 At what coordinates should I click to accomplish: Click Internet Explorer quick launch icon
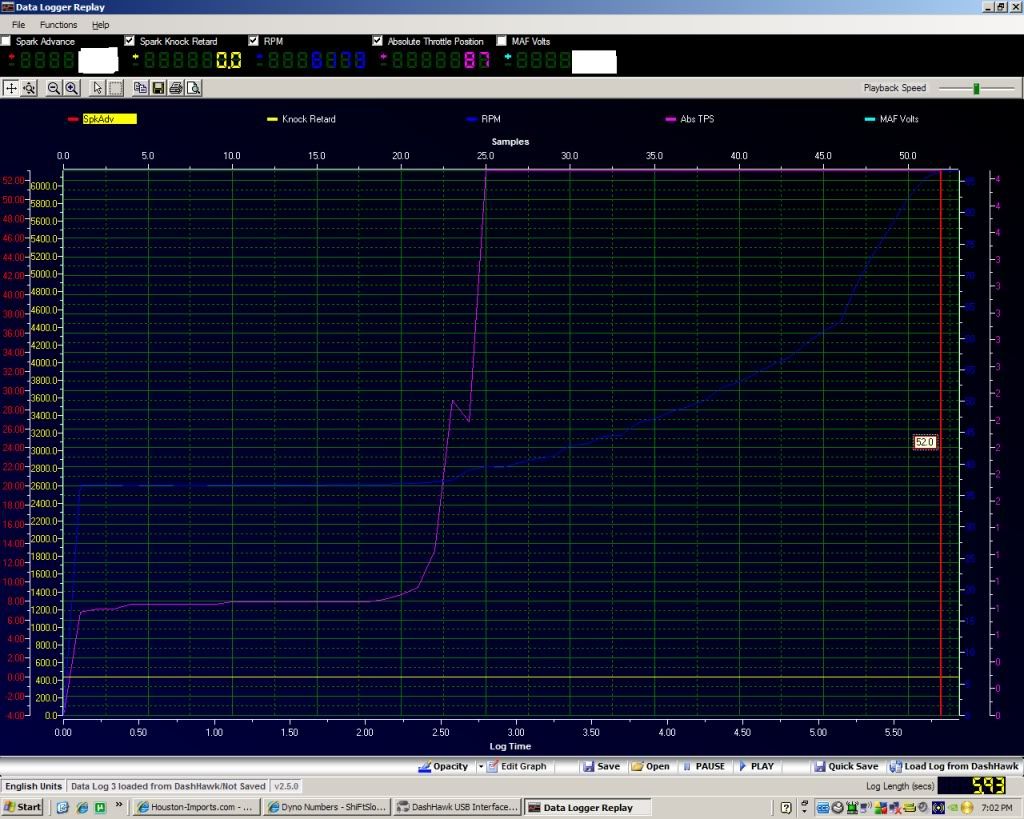coord(82,808)
